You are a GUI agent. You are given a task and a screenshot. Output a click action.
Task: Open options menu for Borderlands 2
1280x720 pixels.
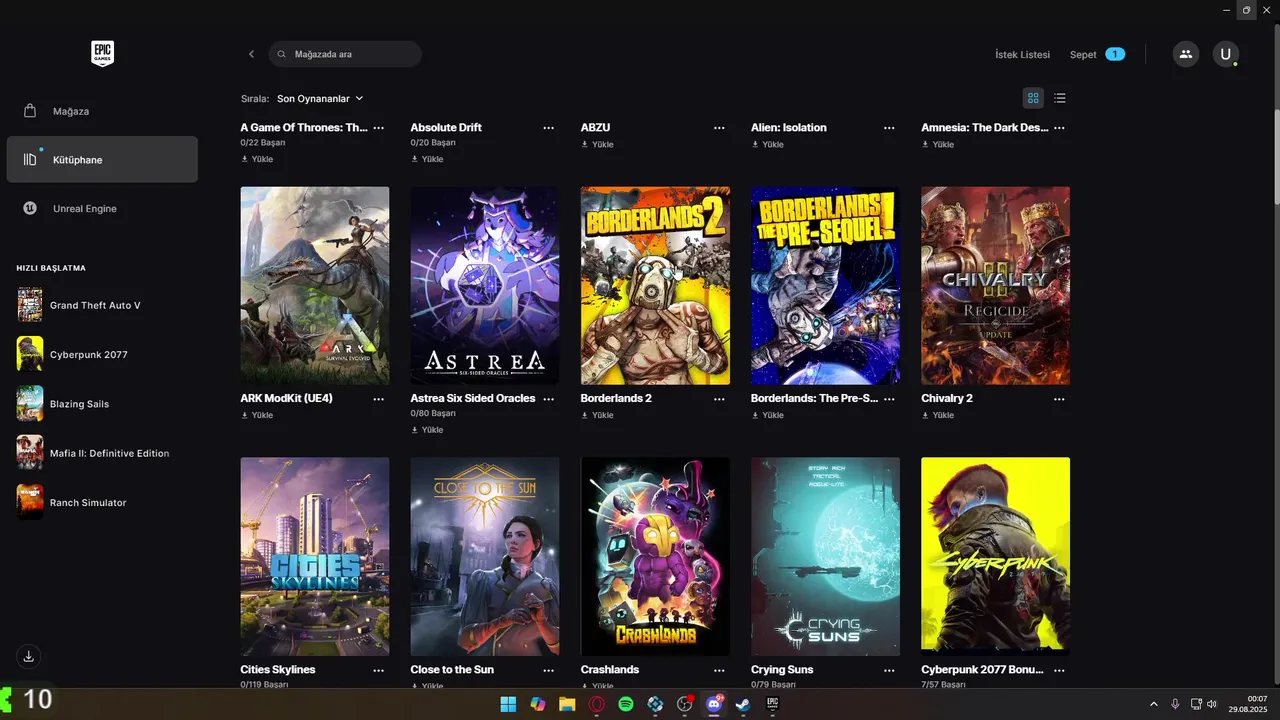pyautogui.click(x=719, y=399)
